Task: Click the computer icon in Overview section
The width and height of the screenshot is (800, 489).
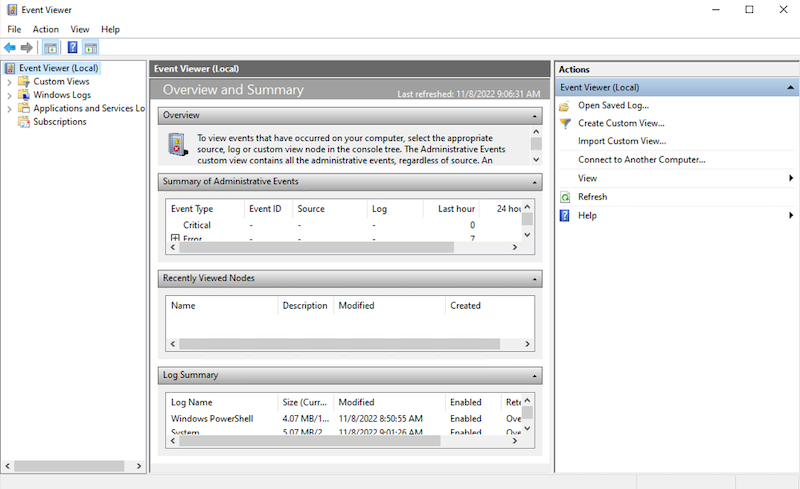Action: tap(178, 144)
